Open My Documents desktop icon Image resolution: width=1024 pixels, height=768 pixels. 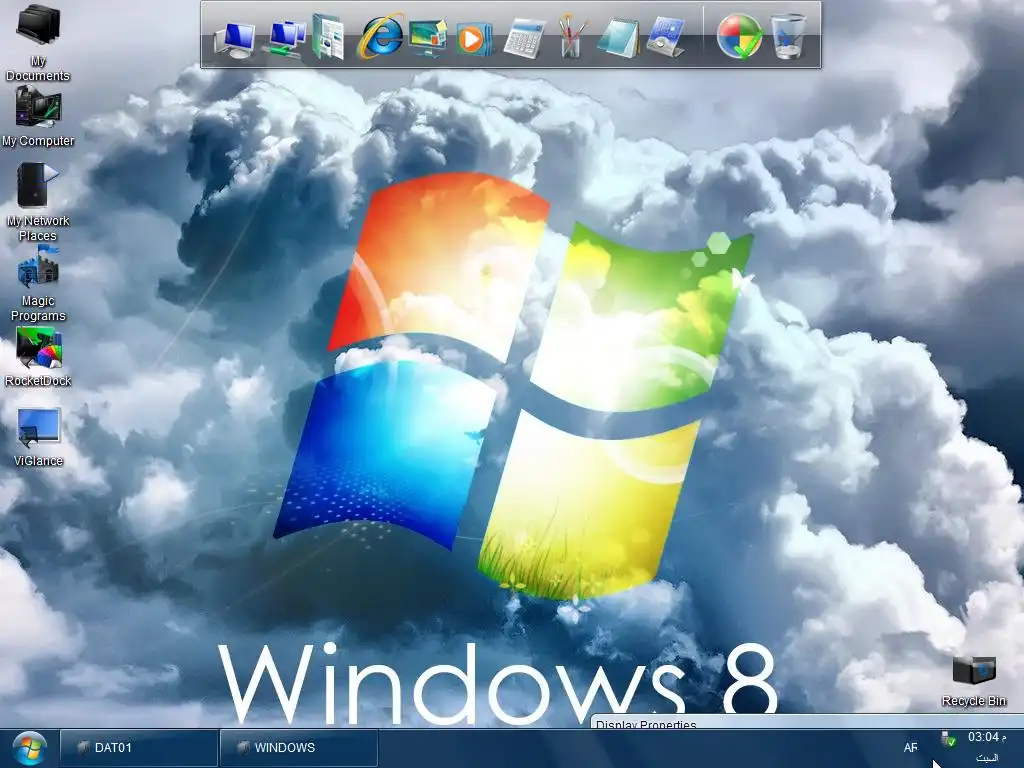click(x=38, y=42)
